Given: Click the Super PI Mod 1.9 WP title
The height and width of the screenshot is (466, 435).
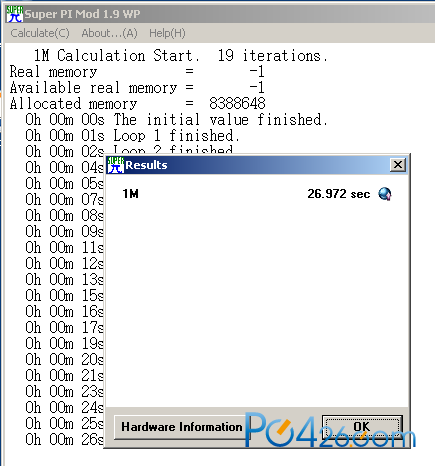Looking at the screenshot, I should (x=82, y=14).
